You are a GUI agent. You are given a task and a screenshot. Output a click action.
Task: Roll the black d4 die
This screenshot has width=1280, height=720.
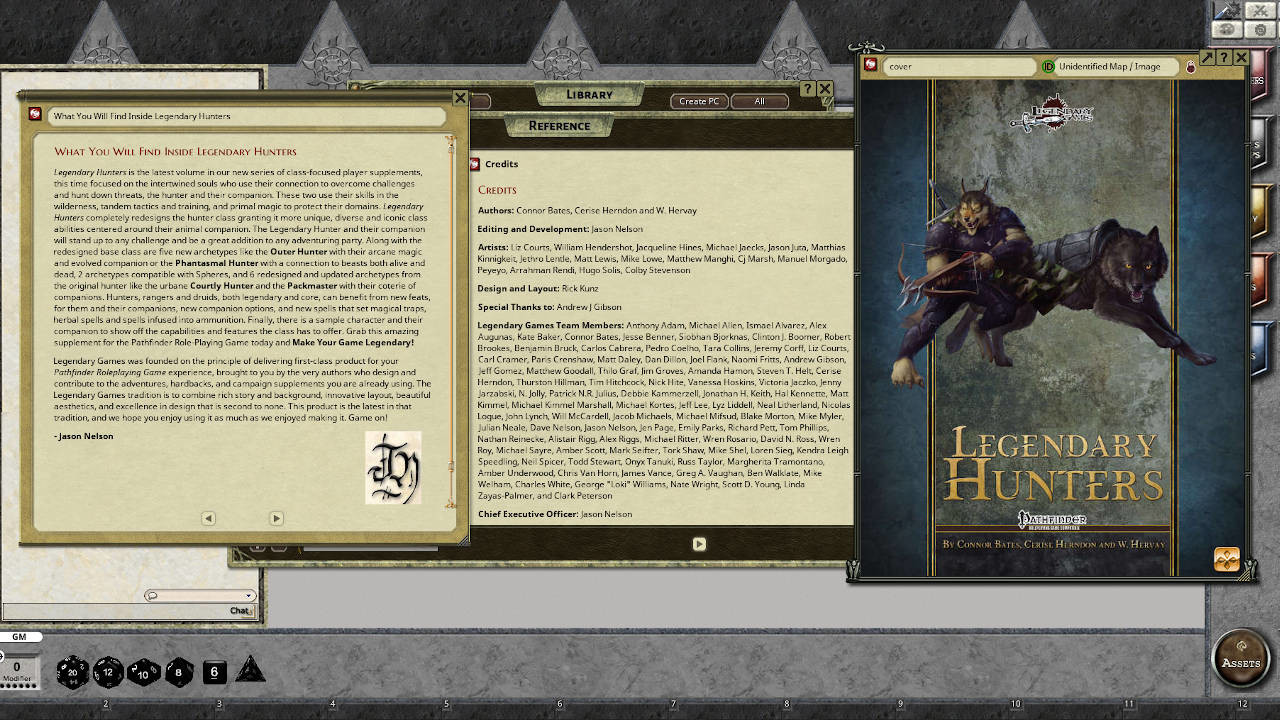pos(250,675)
